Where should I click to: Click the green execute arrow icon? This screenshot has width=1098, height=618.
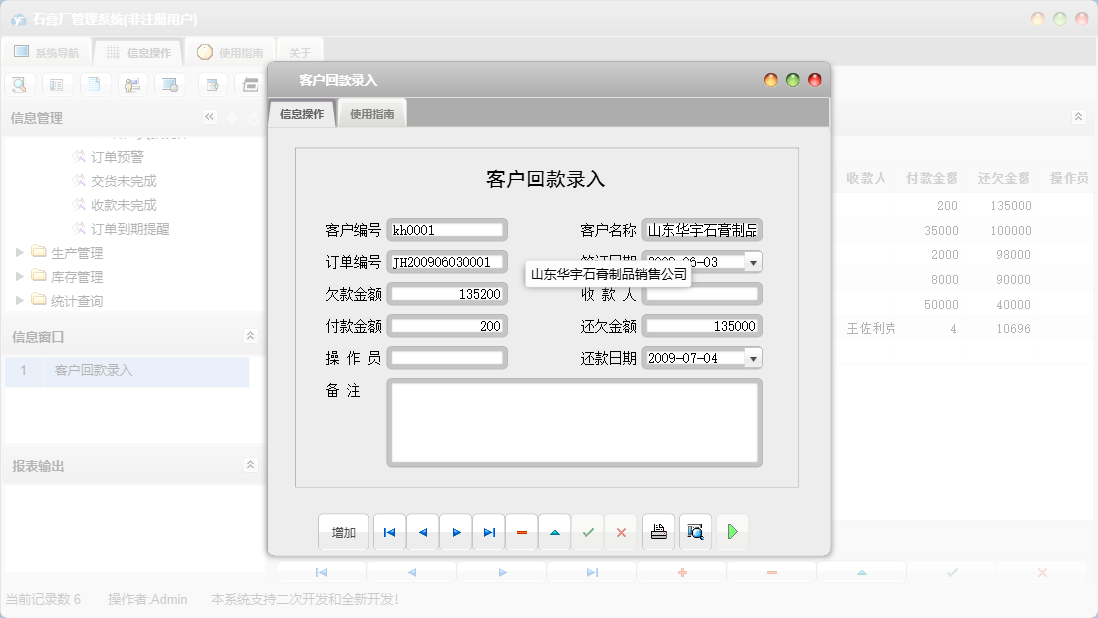point(732,532)
